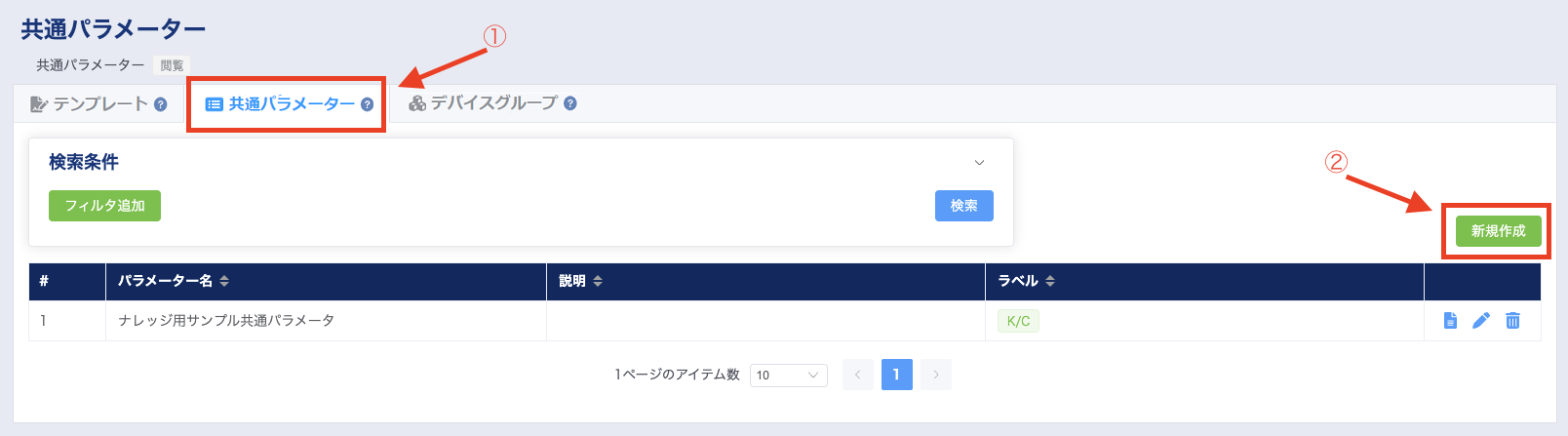Switch to the テンプレート tab
The width and height of the screenshot is (1568, 436).
(98, 104)
